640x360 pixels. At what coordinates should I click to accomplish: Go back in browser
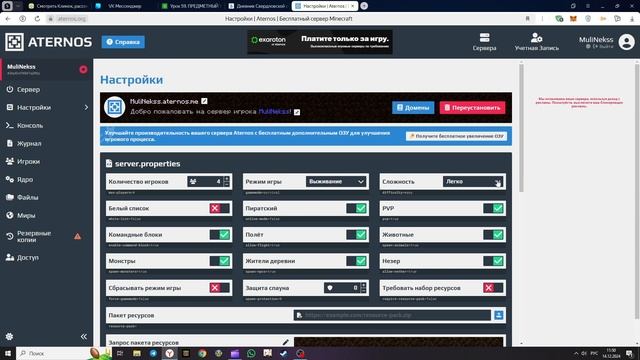click(8, 19)
